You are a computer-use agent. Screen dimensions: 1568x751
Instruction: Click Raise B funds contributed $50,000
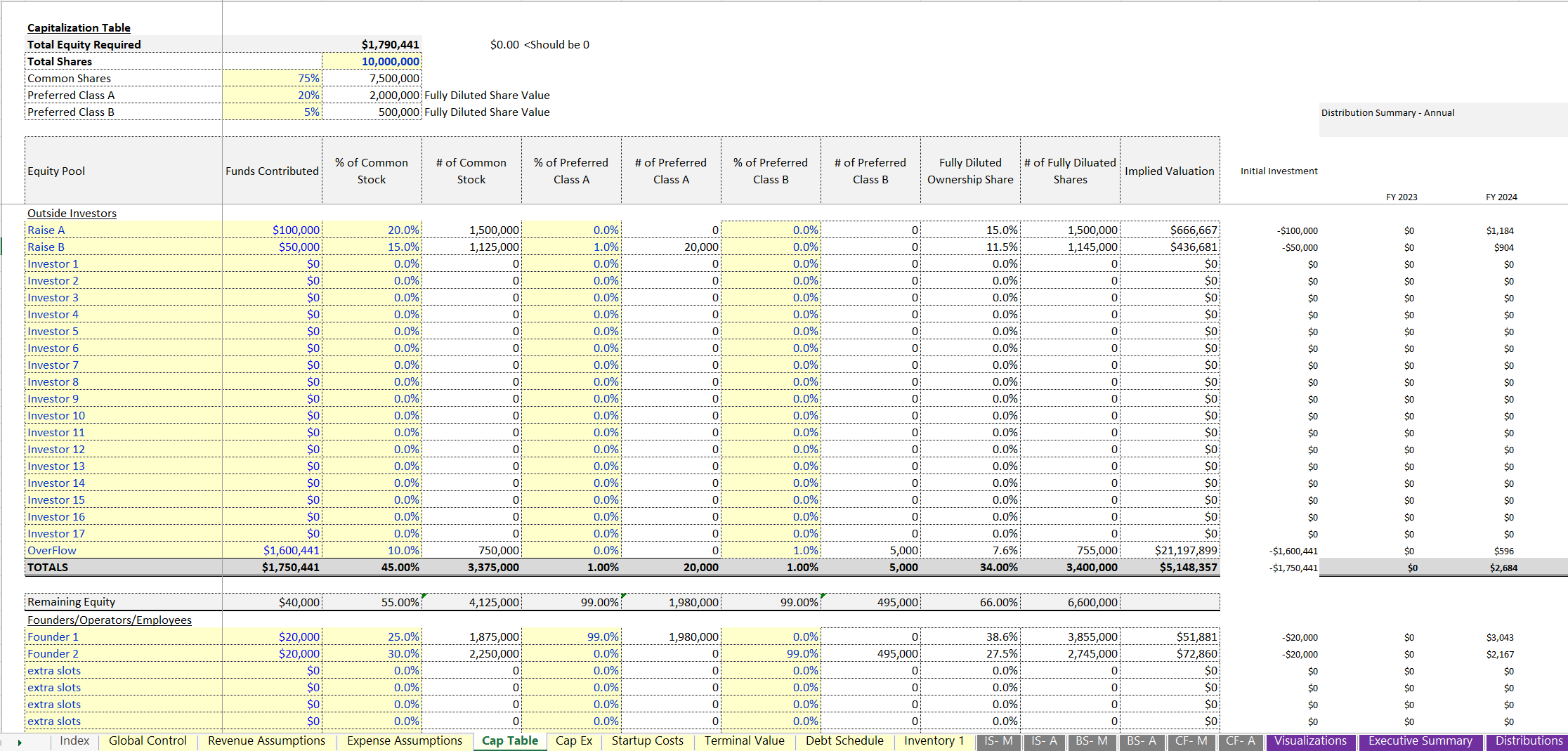[272, 247]
